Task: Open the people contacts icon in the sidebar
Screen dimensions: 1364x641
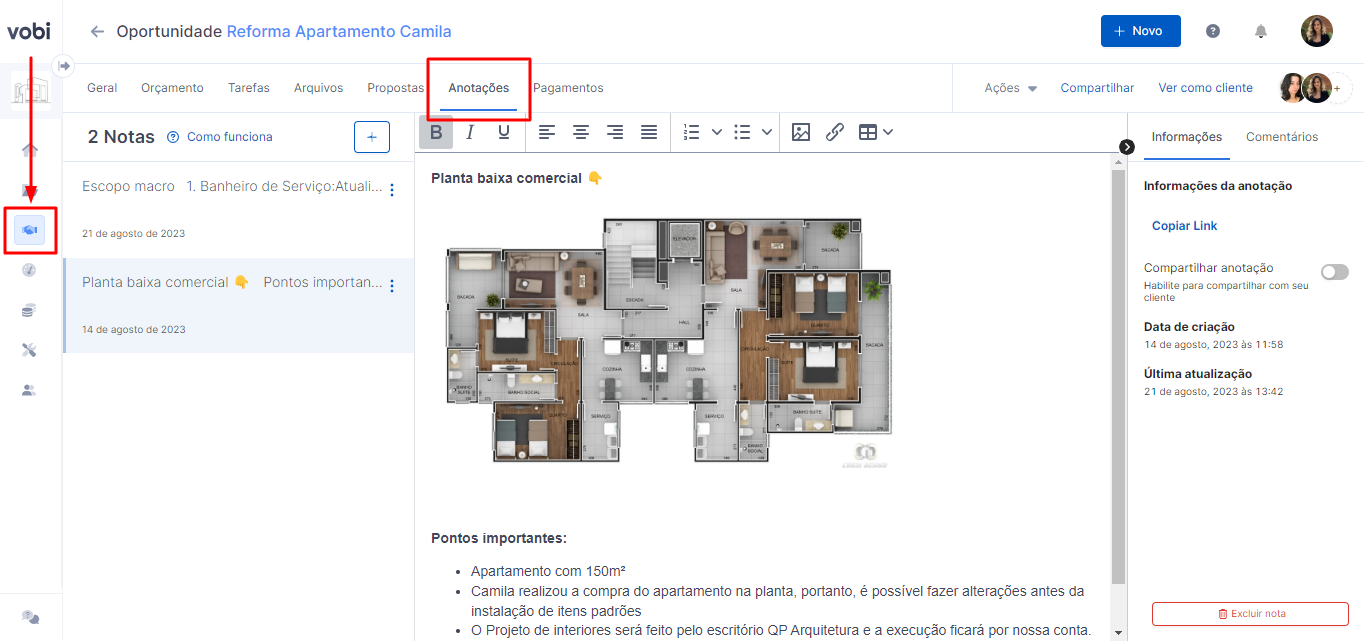Action: 29,391
